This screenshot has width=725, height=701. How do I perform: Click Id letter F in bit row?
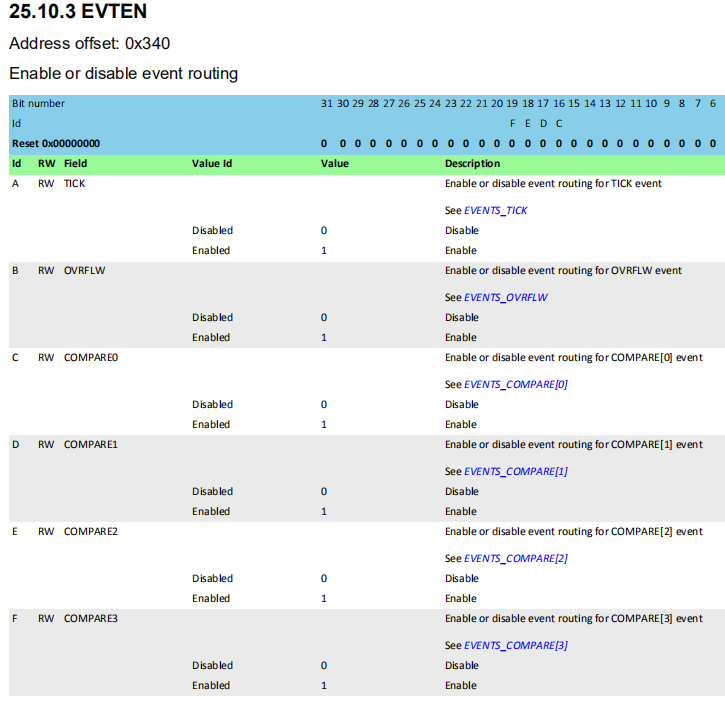pyautogui.click(x=512, y=123)
